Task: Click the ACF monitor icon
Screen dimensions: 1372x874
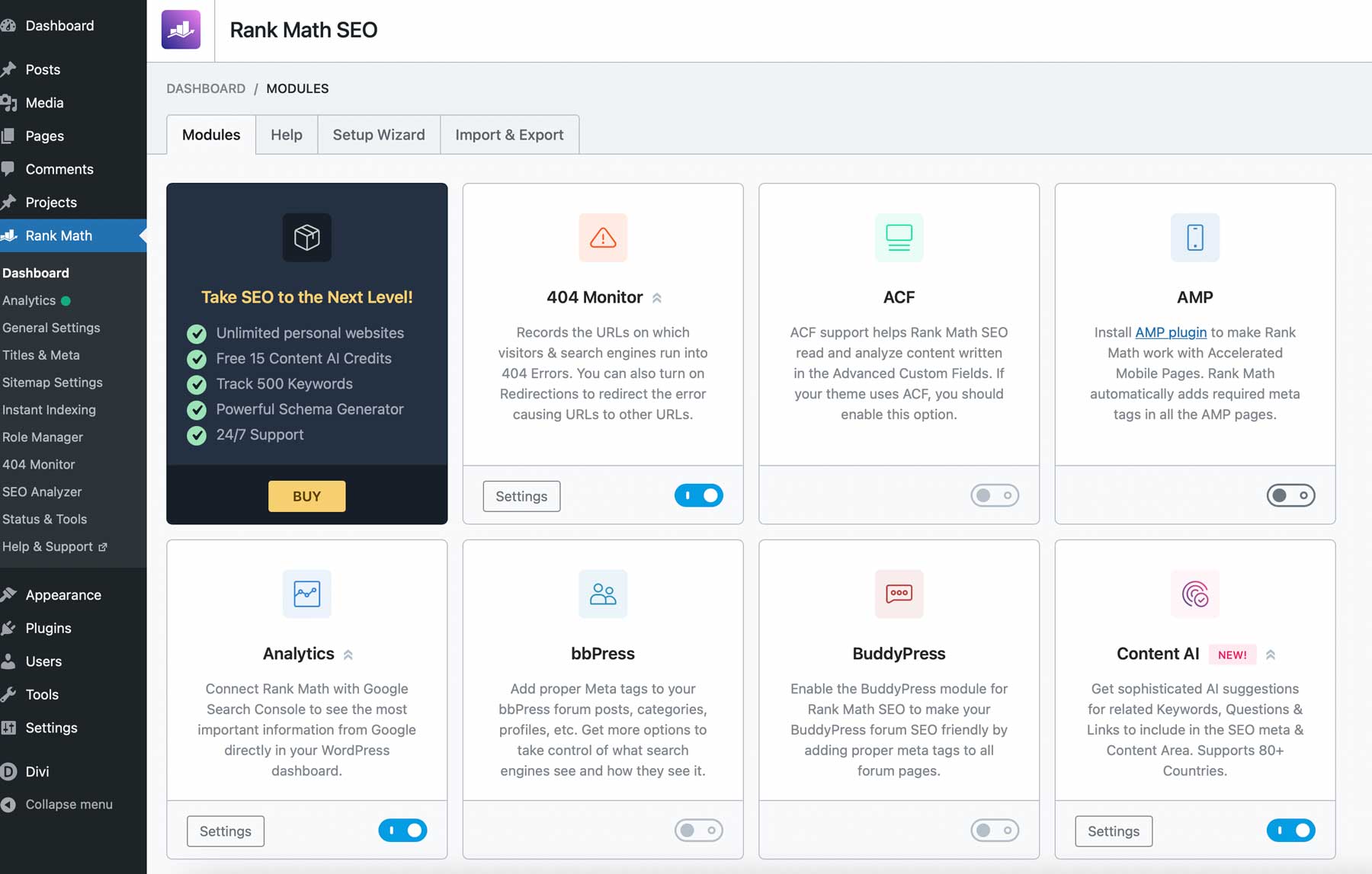Action: (898, 238)
